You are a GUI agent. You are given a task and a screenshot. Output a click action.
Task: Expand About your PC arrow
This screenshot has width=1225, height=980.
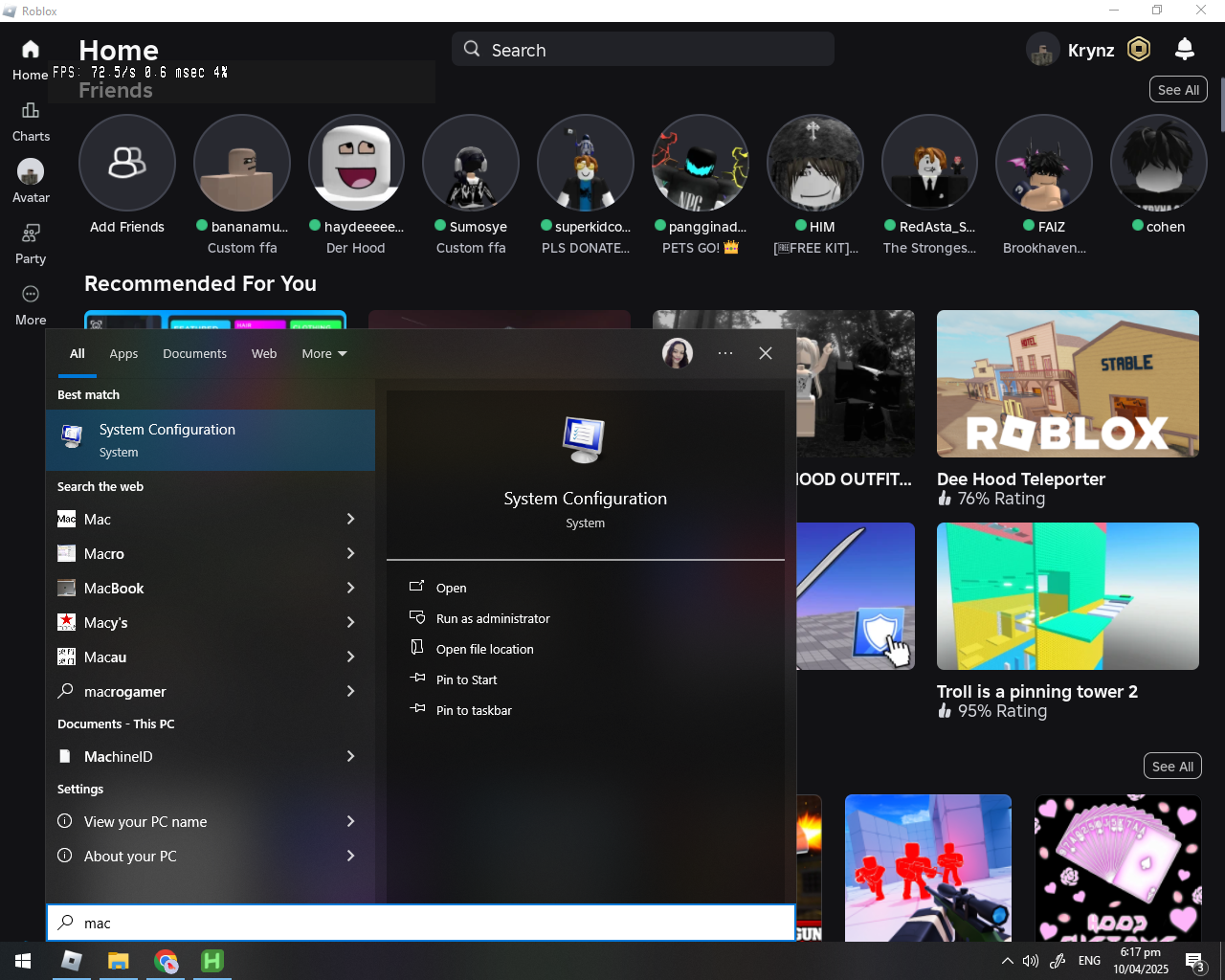point(350,856)
